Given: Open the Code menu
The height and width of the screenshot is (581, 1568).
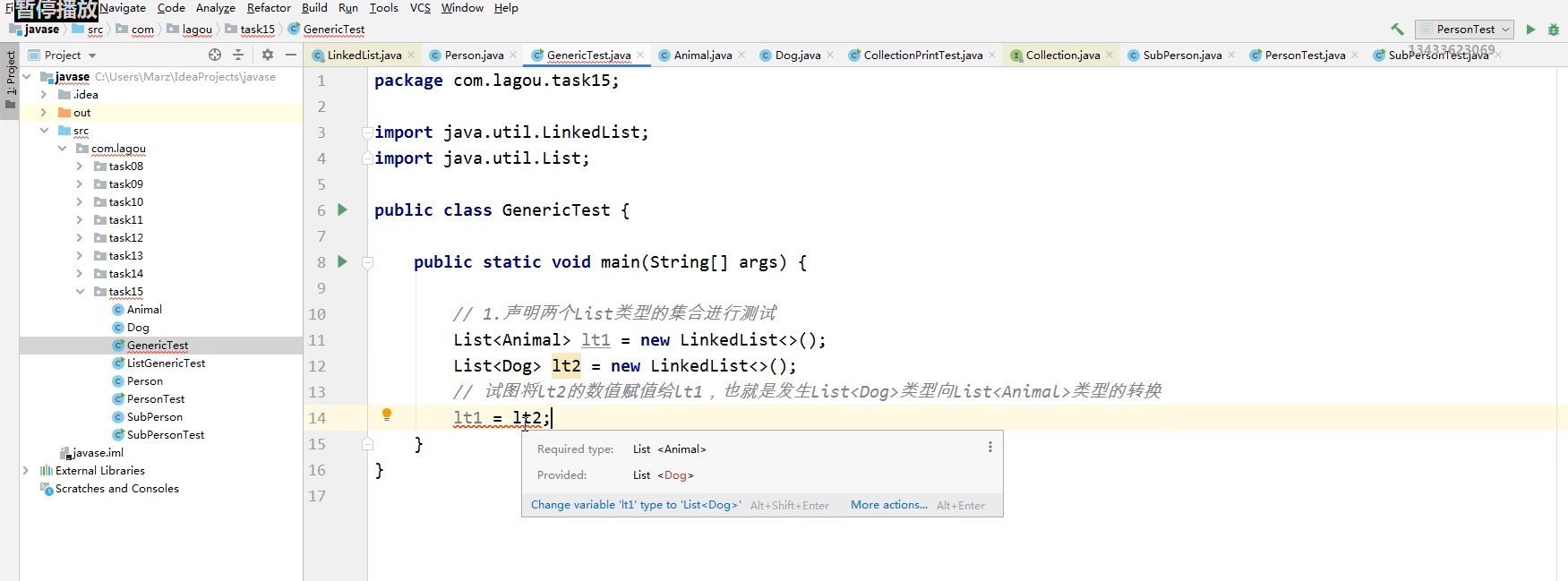Looking at the screenshot, I should click(x=171, y=8).
